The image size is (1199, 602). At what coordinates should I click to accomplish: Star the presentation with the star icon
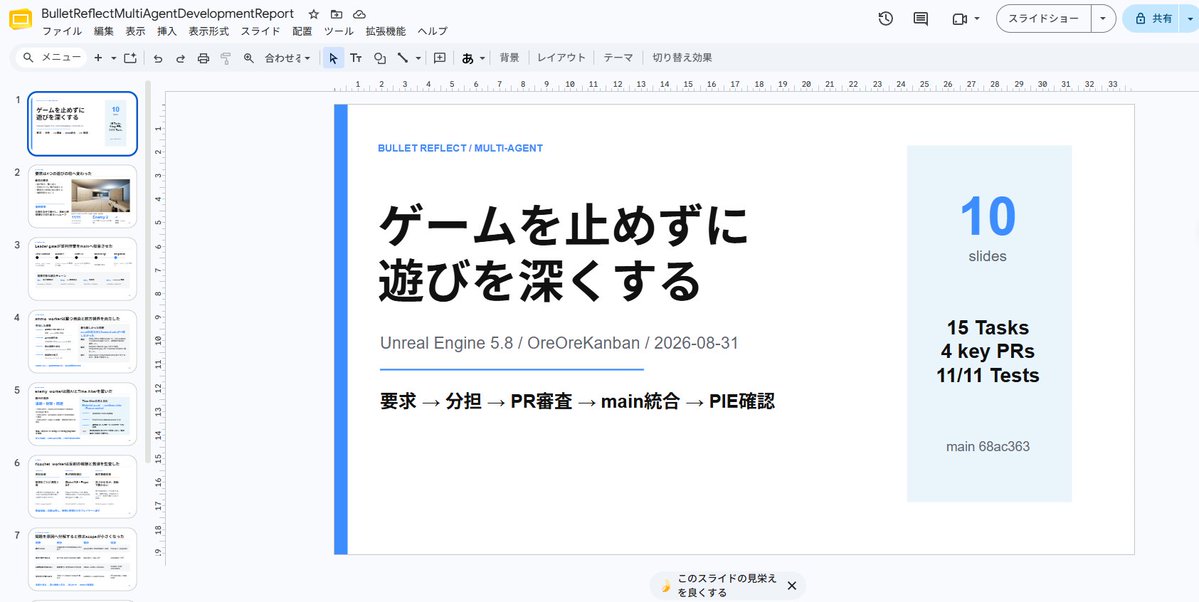(314, 15)
